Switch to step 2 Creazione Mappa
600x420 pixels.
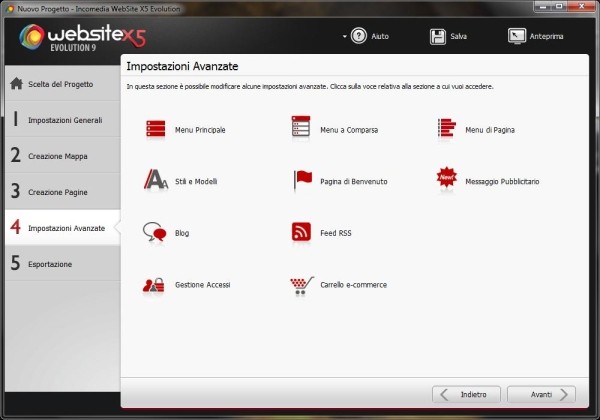[x=60, y=156]
